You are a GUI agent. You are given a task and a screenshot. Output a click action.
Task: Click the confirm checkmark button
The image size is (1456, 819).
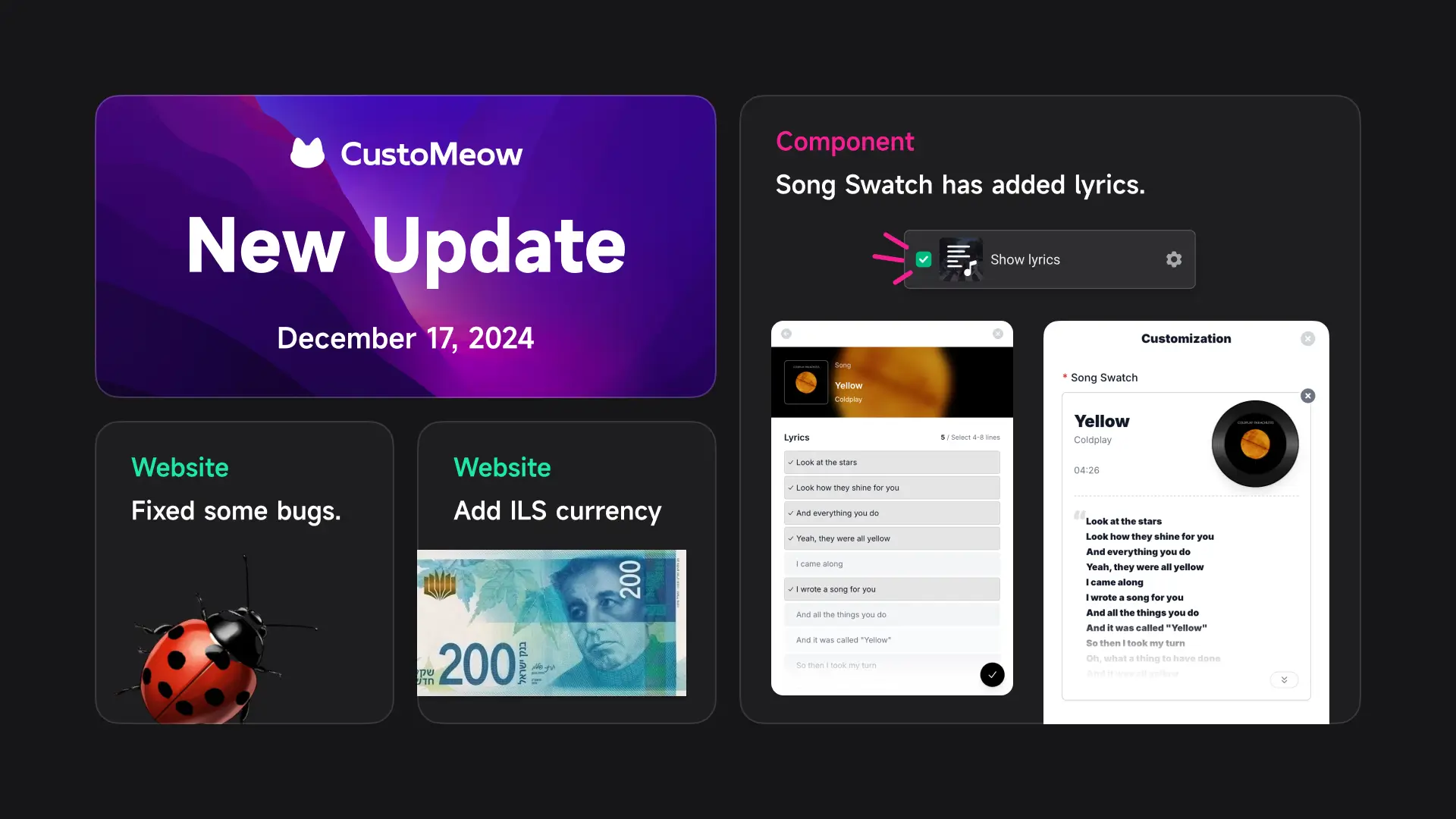tap(991, 674)
